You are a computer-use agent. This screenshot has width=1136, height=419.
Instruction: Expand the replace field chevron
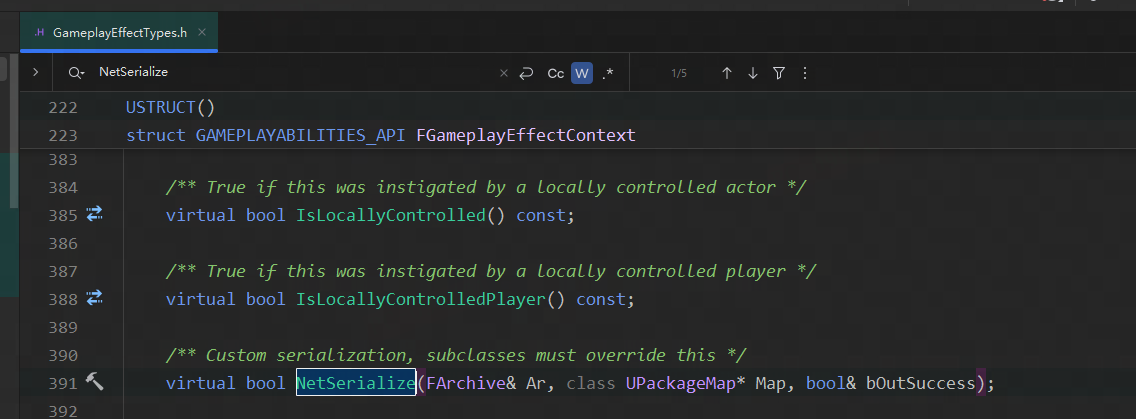point(36,72)
